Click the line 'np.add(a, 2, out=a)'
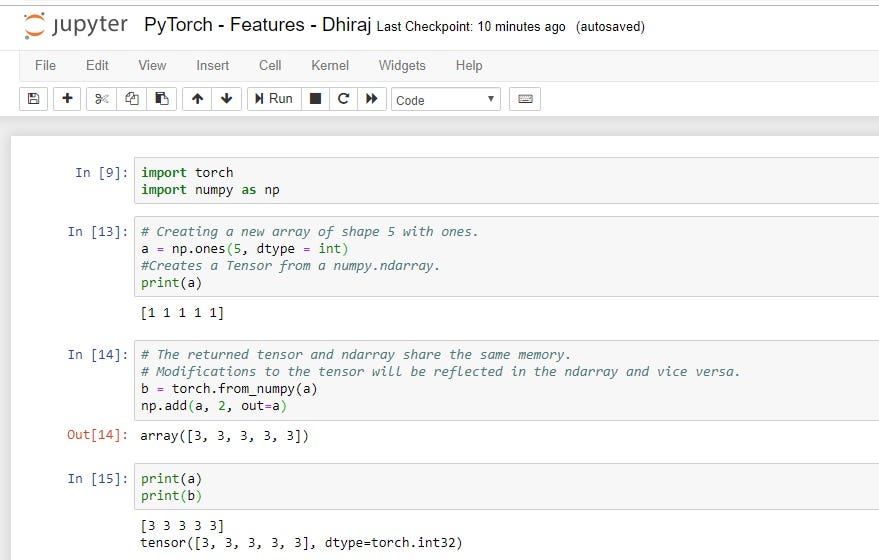 coord(214,406)
